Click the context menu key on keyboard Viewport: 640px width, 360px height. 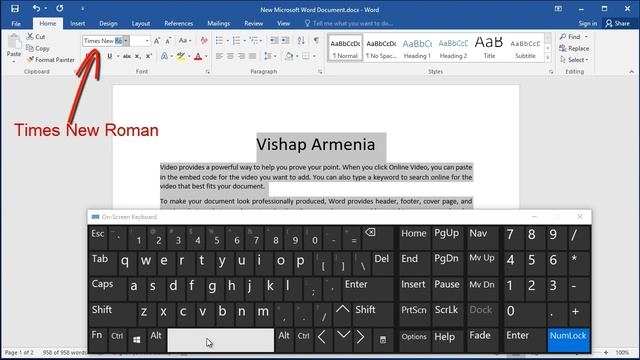[x=383, y=339]
